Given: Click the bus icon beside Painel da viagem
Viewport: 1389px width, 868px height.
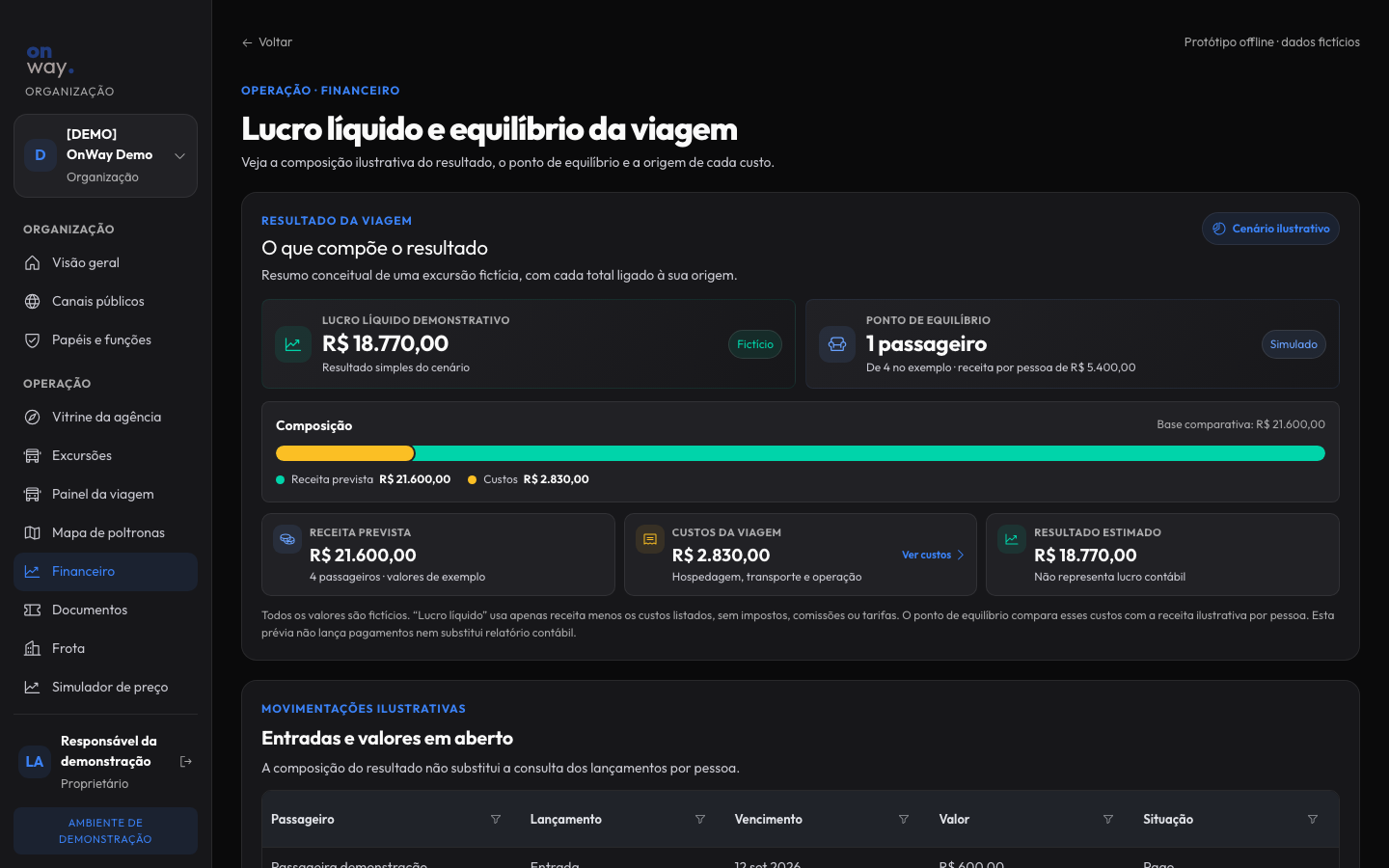Looking at the screenshot, I should click(x=32, y=494).
